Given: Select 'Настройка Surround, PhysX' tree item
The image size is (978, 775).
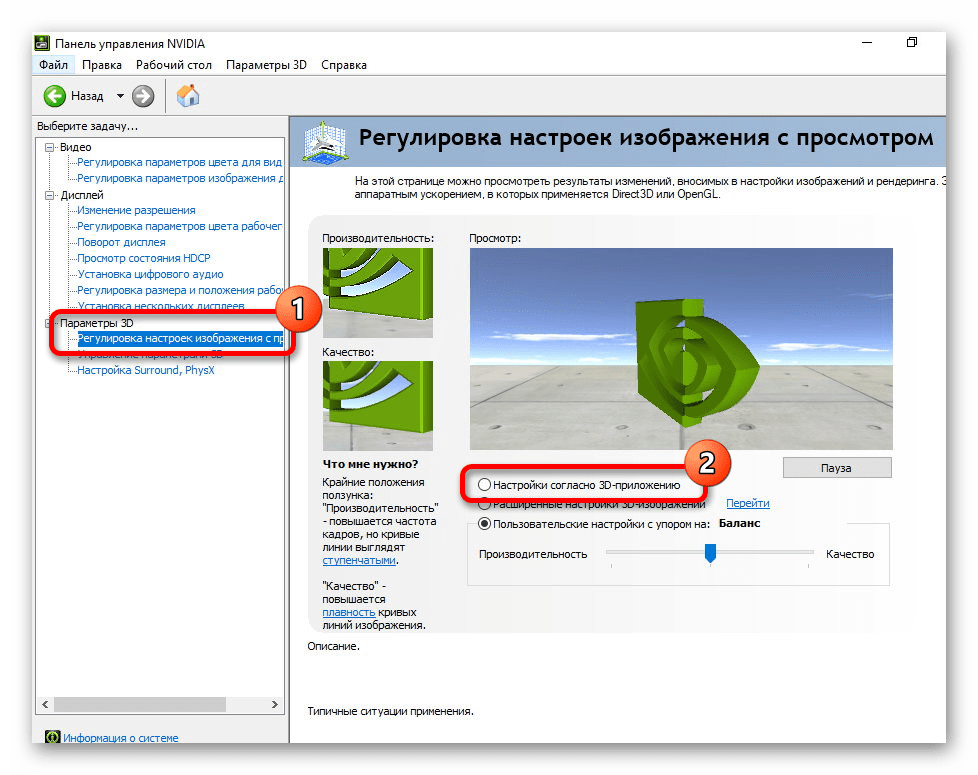Looking at the screenshot, I should tap(145, 370).
